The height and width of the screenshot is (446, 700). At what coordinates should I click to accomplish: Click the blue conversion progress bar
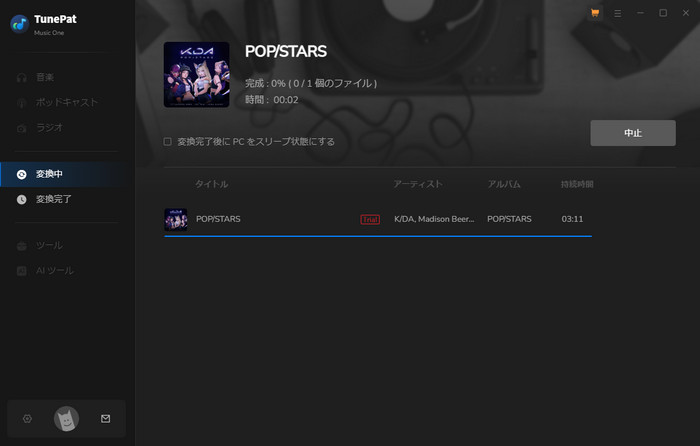pyautogui.click(x=378, y=236)
